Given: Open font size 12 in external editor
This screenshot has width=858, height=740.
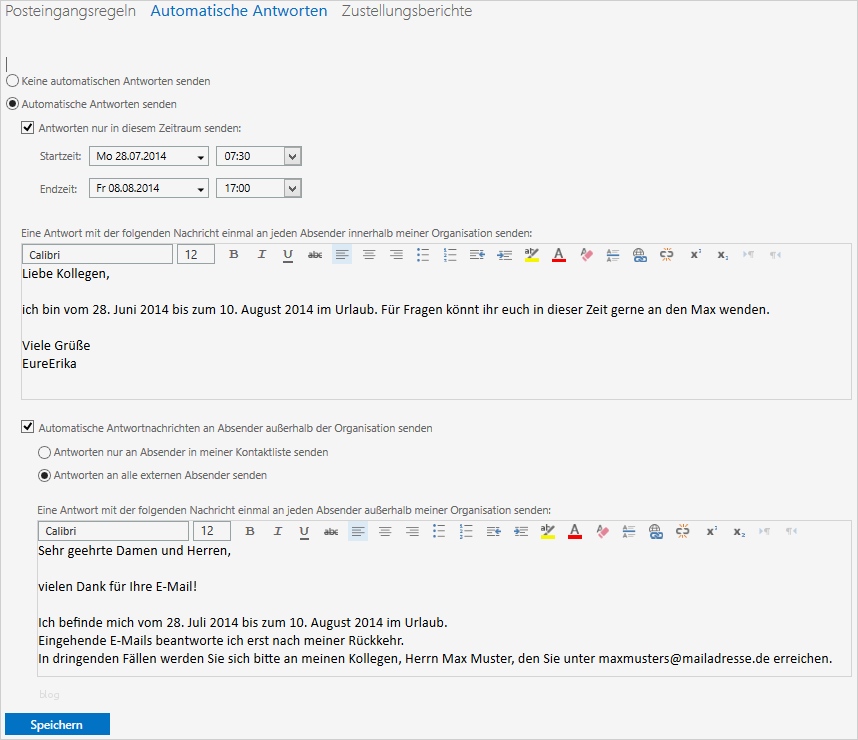Looking at the screenshot, I should pyautogui.click(x=212, y=531).
